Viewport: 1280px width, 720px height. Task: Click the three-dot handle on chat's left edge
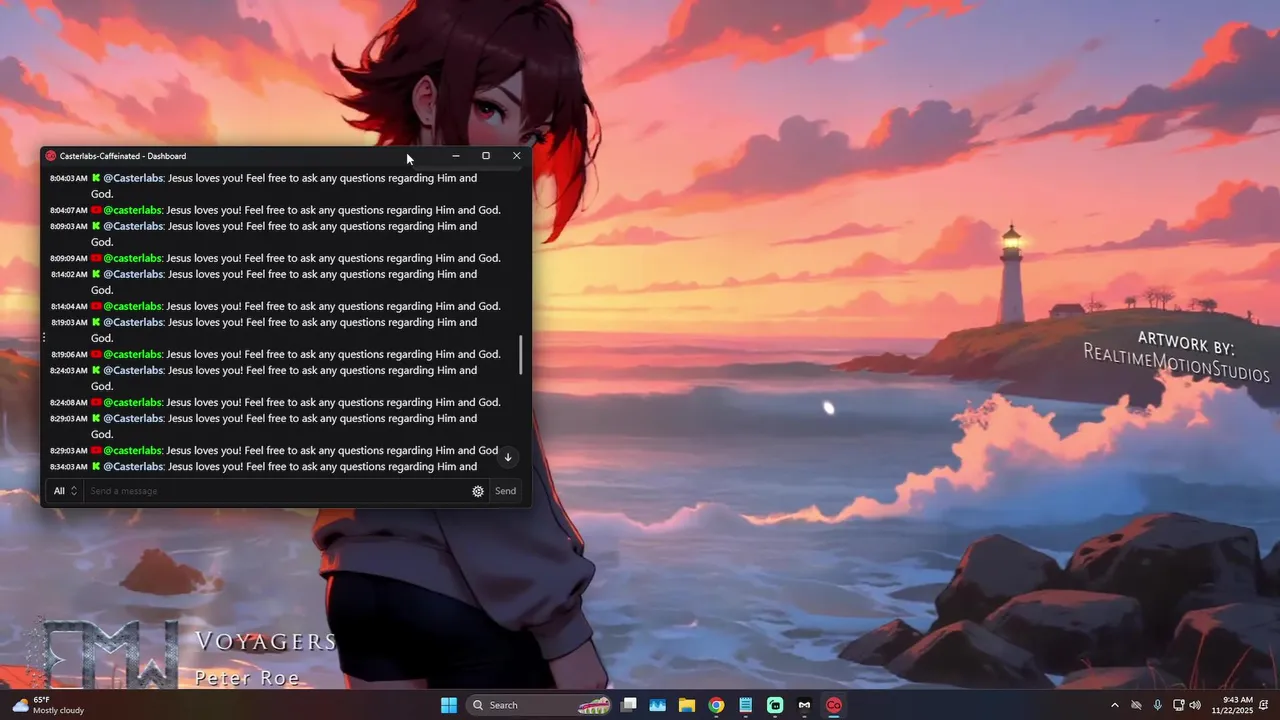pyautogui.click(x=44, y=338)
